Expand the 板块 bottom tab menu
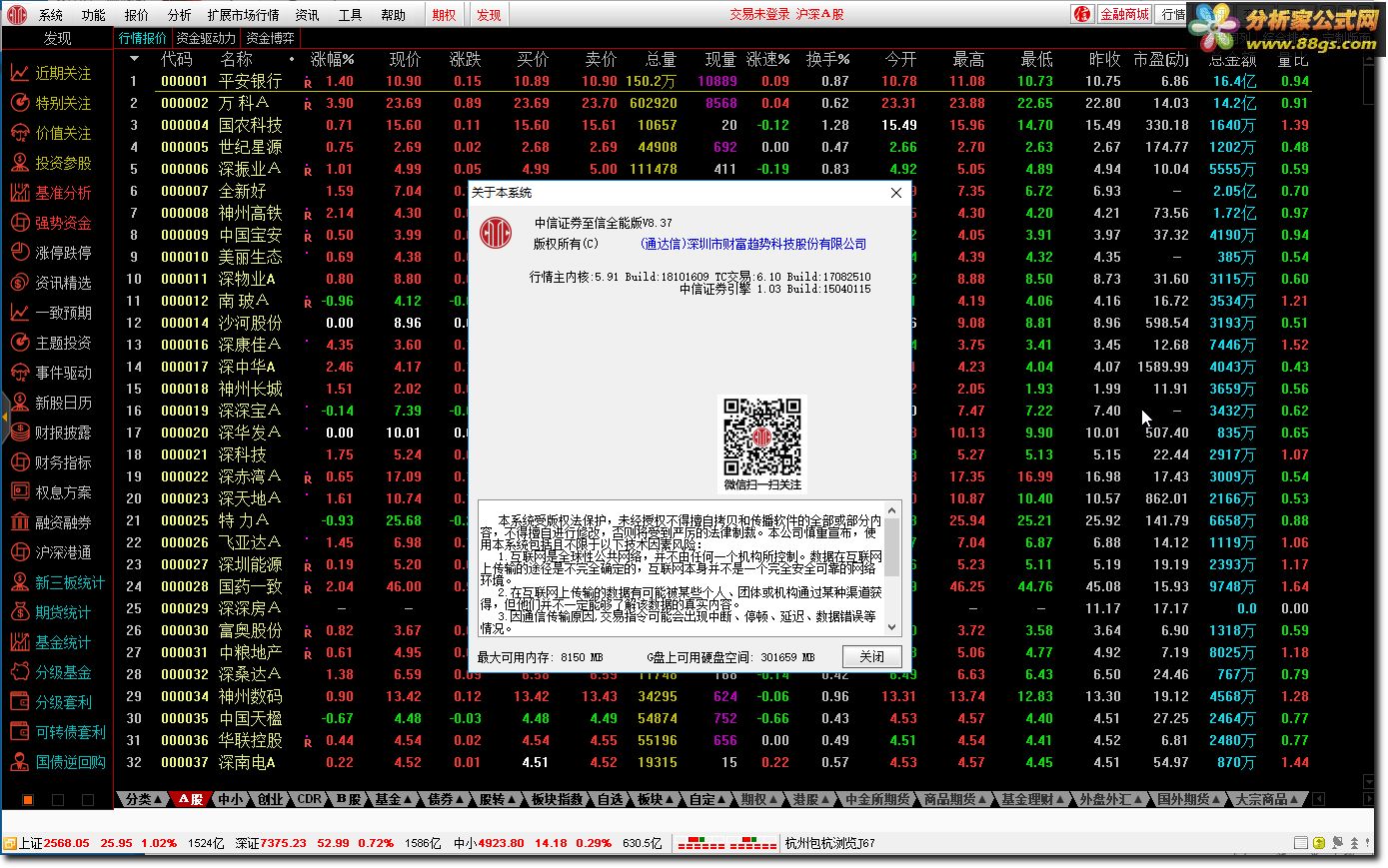Image resolution: width=1388 pixels, height=868 pixels. [656, 799]
